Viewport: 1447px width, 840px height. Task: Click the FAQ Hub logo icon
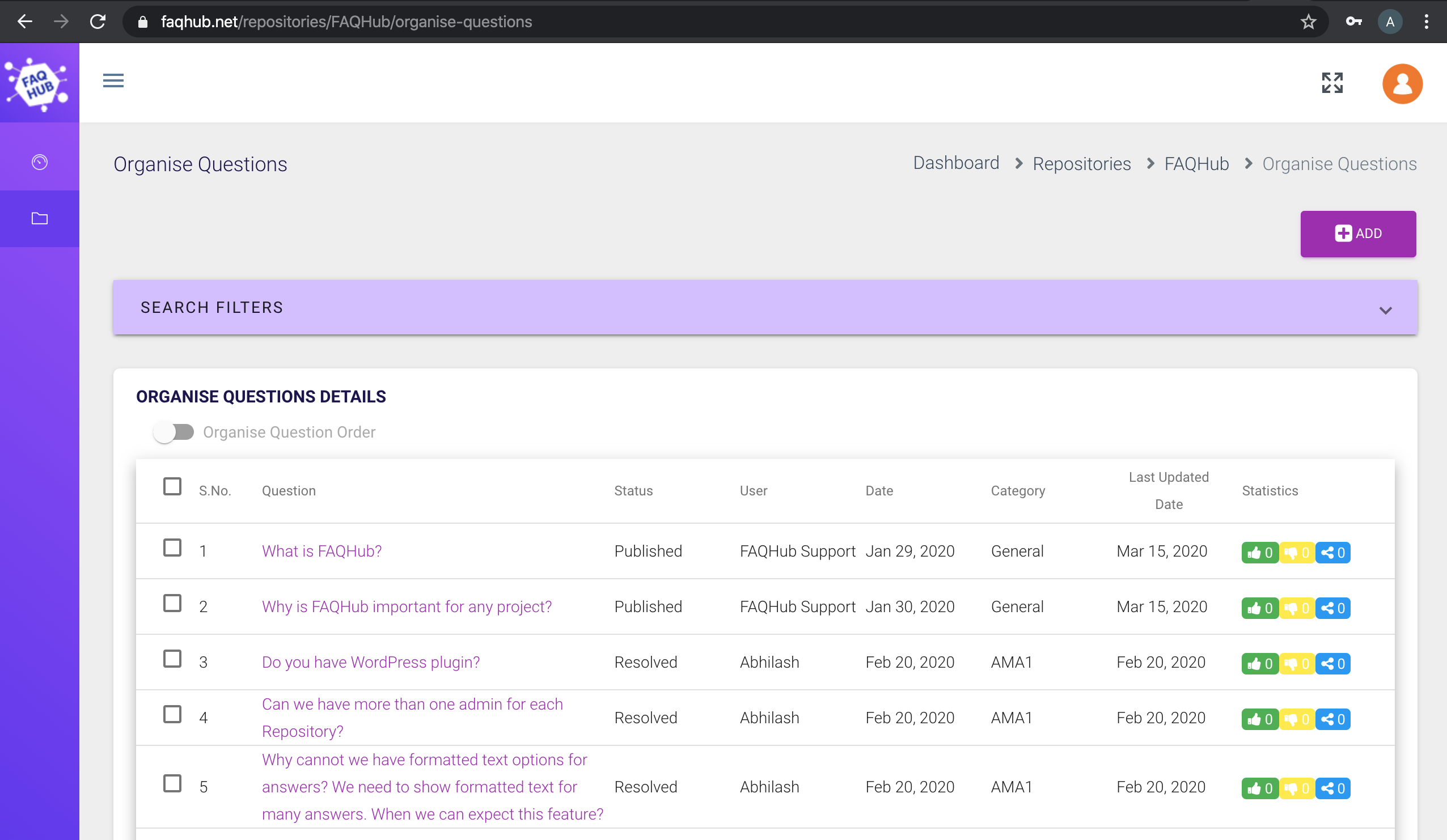38,83
